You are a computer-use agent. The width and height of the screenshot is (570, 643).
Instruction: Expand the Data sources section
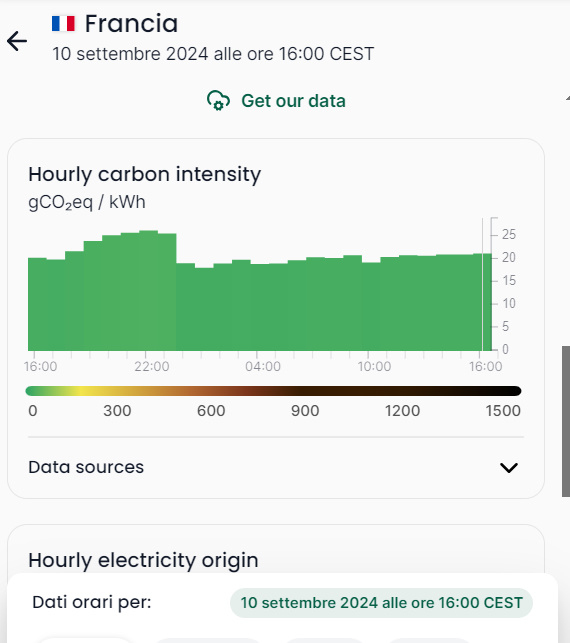tap(276, 467)
